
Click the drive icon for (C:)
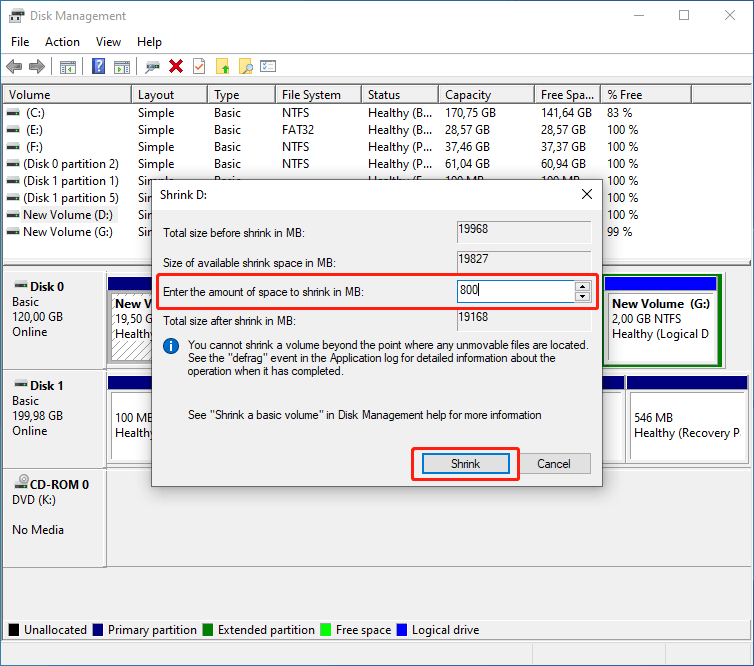pyautogui.click(x=13, y=113)
